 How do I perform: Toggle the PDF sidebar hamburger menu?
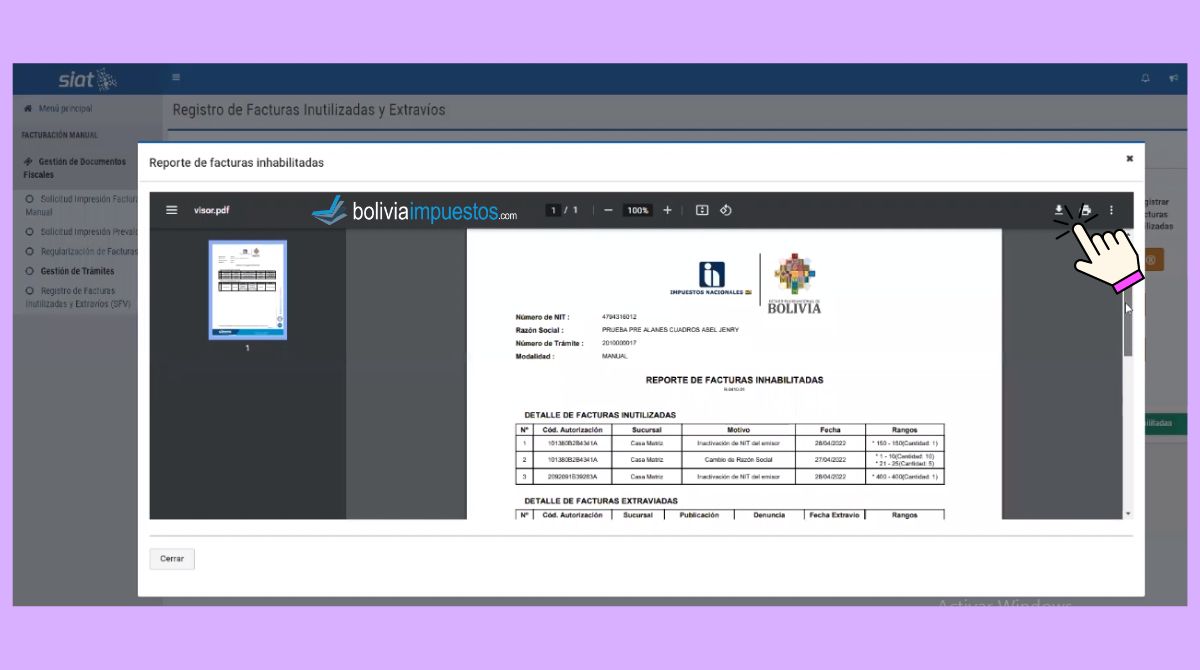172,210
